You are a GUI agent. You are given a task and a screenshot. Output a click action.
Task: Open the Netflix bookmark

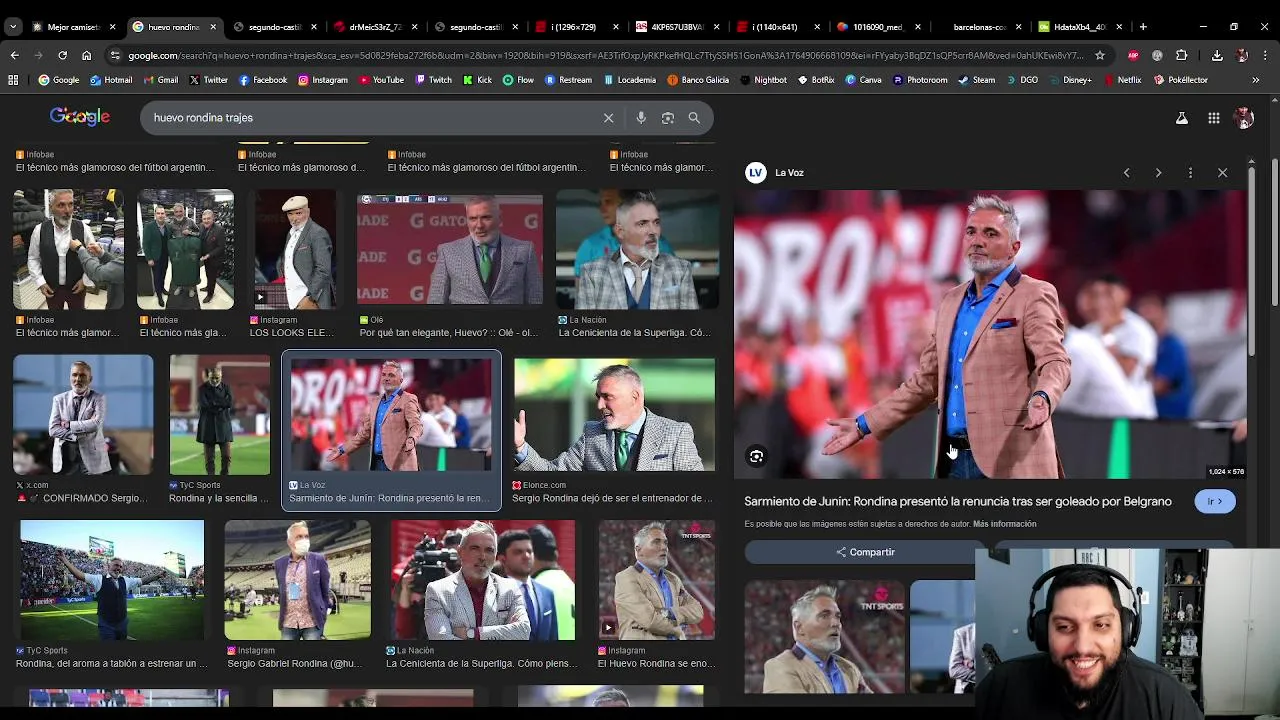[x=1122, y=80]
